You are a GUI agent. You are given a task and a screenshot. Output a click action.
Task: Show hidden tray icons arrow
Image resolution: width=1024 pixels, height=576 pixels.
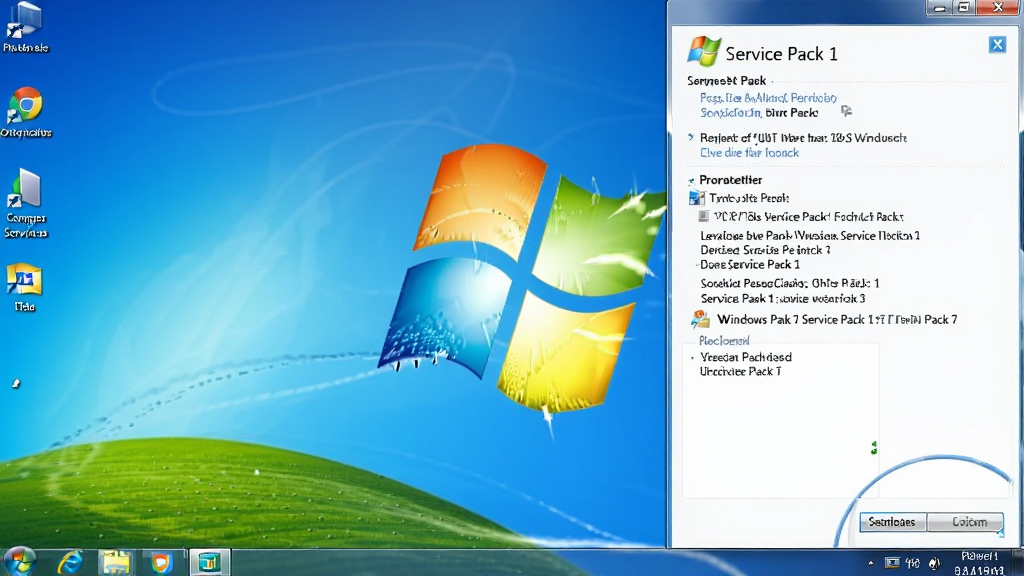[x=871, y=563]
